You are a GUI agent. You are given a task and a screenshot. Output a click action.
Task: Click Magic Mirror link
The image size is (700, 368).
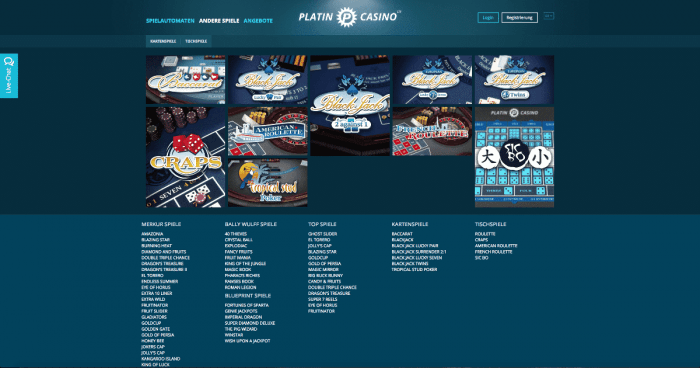coord(323,270)
